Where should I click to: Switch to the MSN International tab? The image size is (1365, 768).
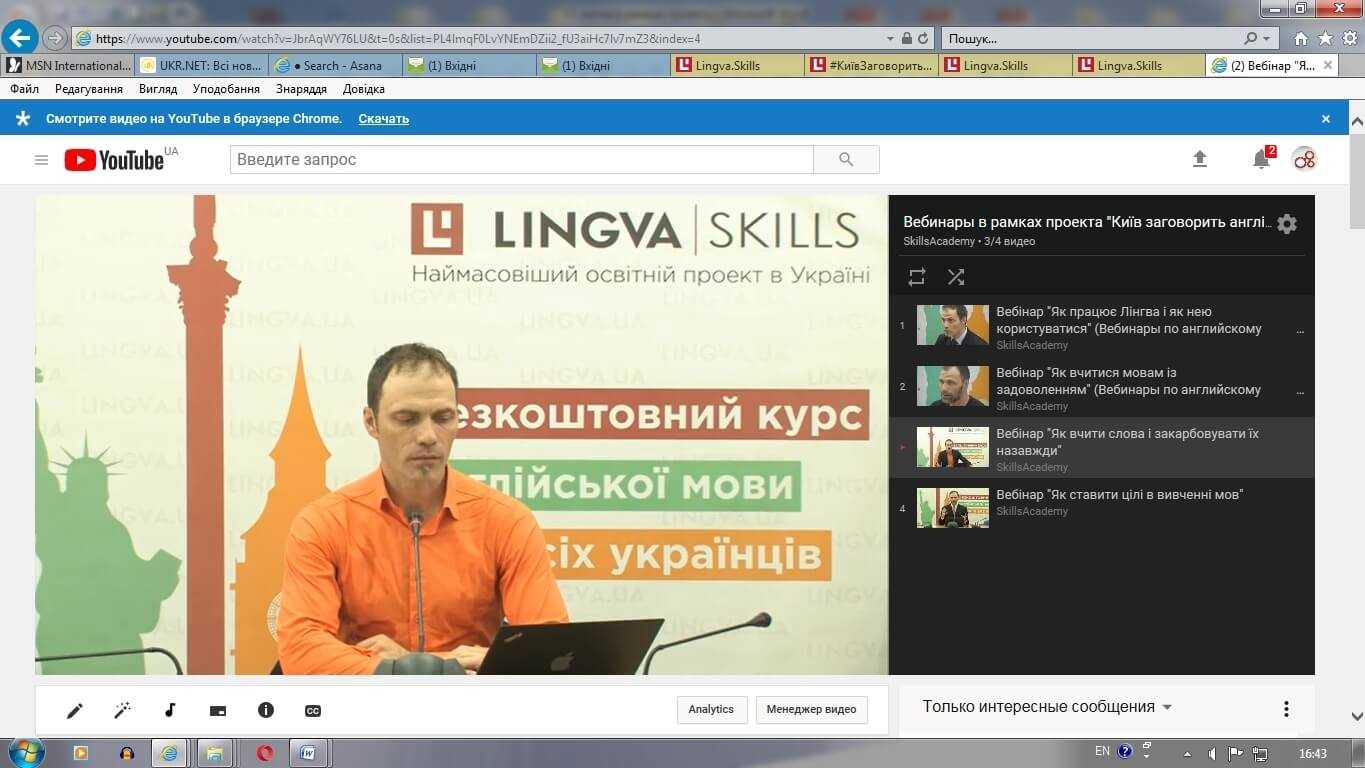click(x=68, y=66)
